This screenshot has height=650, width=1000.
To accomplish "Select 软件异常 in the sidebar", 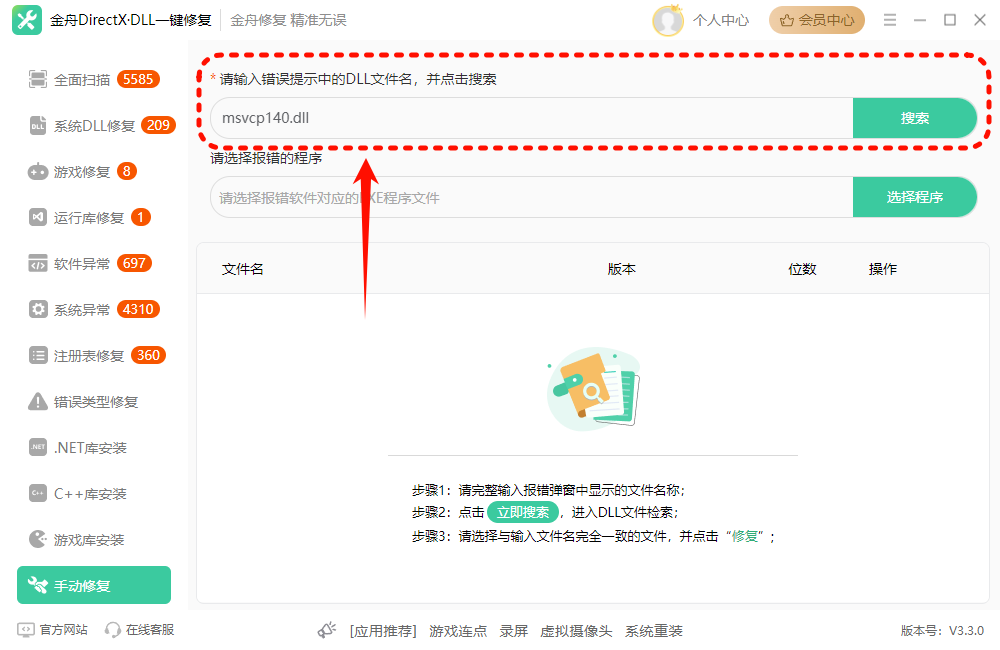I will (x=94, y=263).
